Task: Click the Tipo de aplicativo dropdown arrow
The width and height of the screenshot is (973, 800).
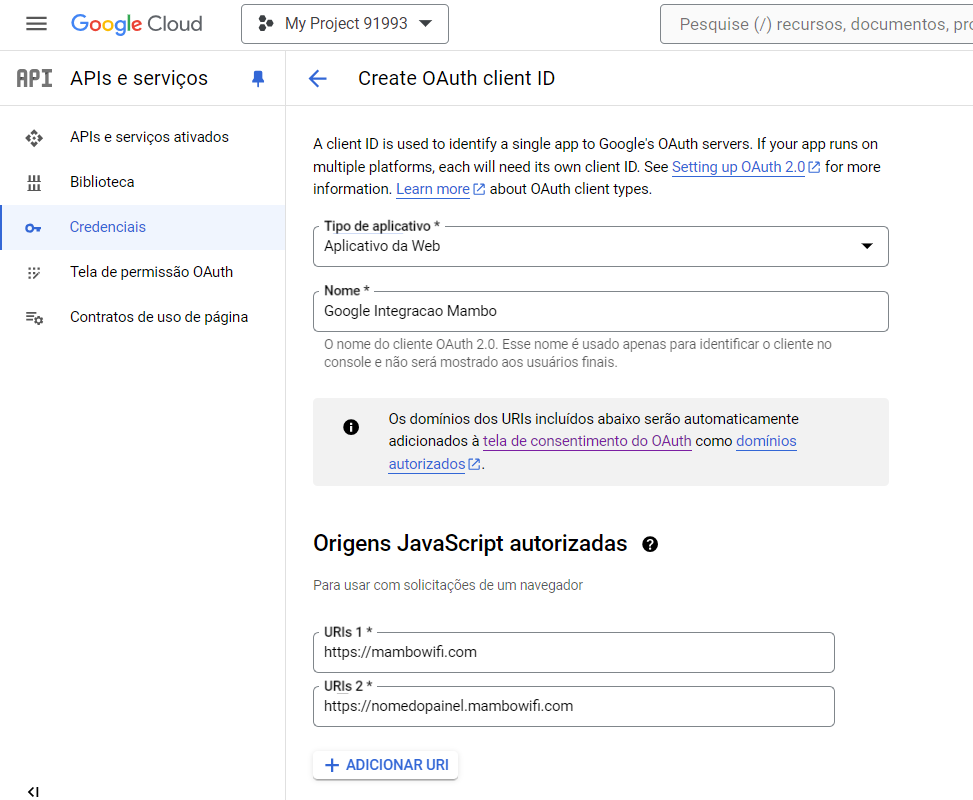Action: click(867, 246)
